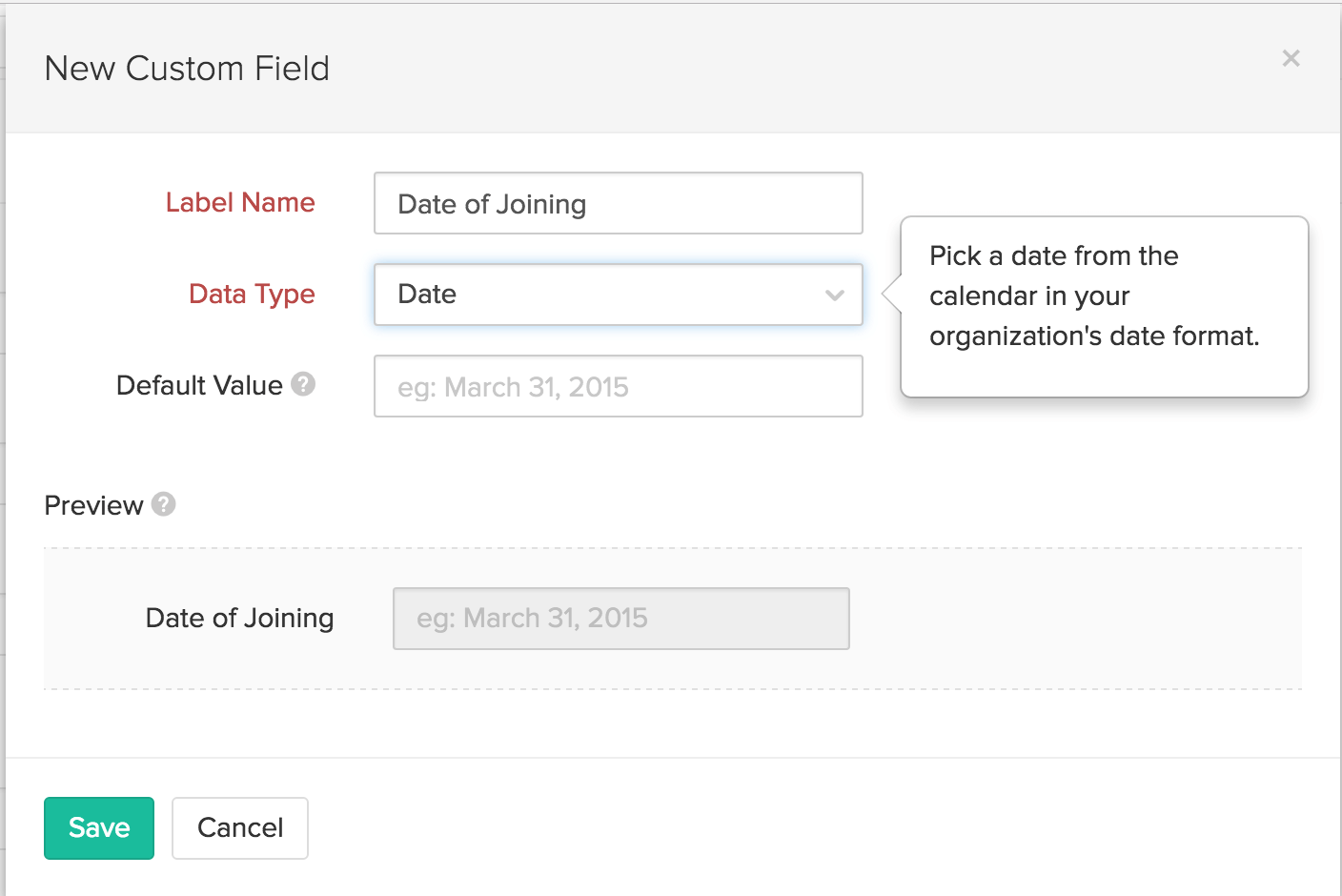
Task: Click the Default Value date field
Action: tap(618, 386)
